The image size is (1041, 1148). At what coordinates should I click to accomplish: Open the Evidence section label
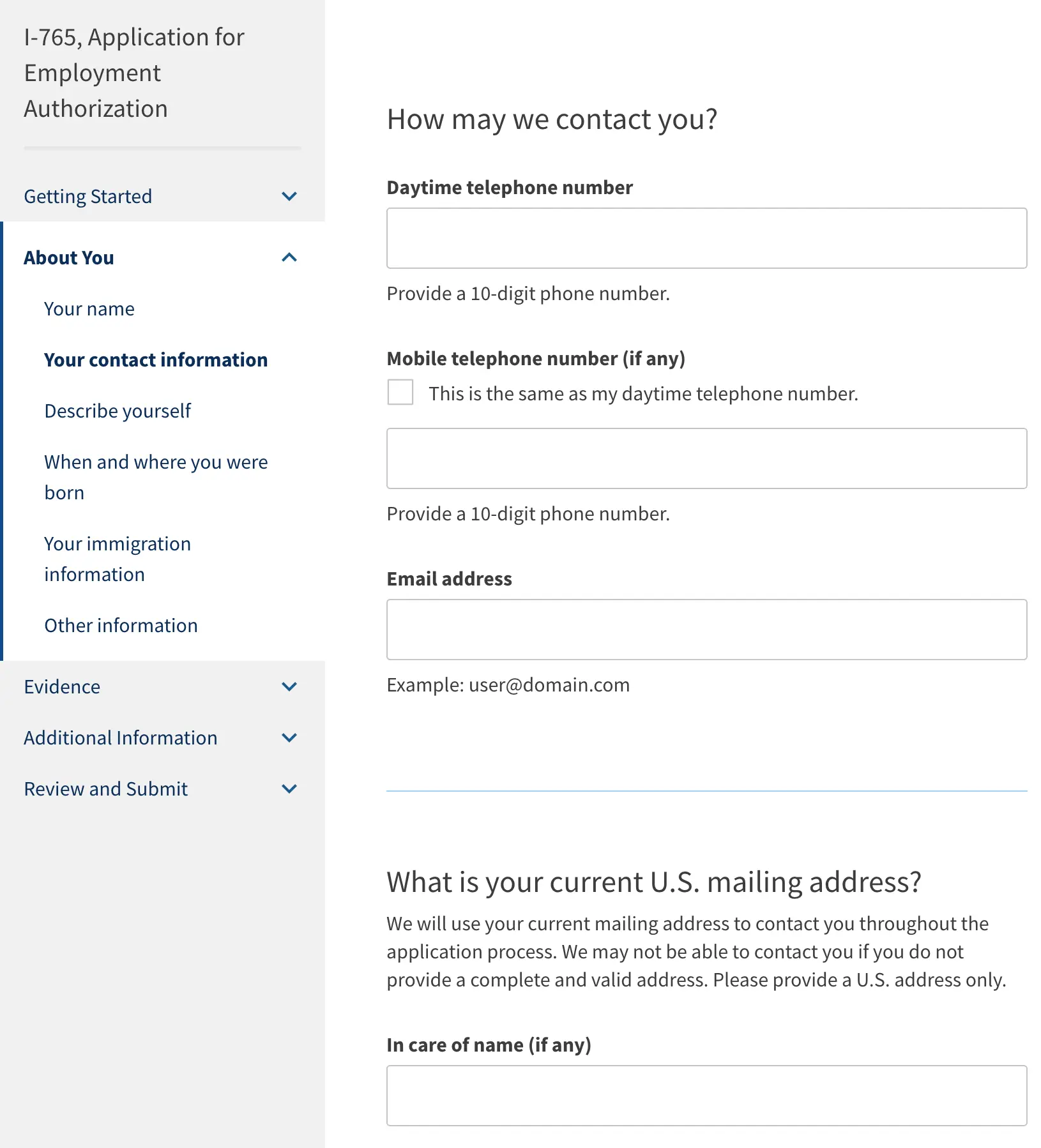click(62, 687)
